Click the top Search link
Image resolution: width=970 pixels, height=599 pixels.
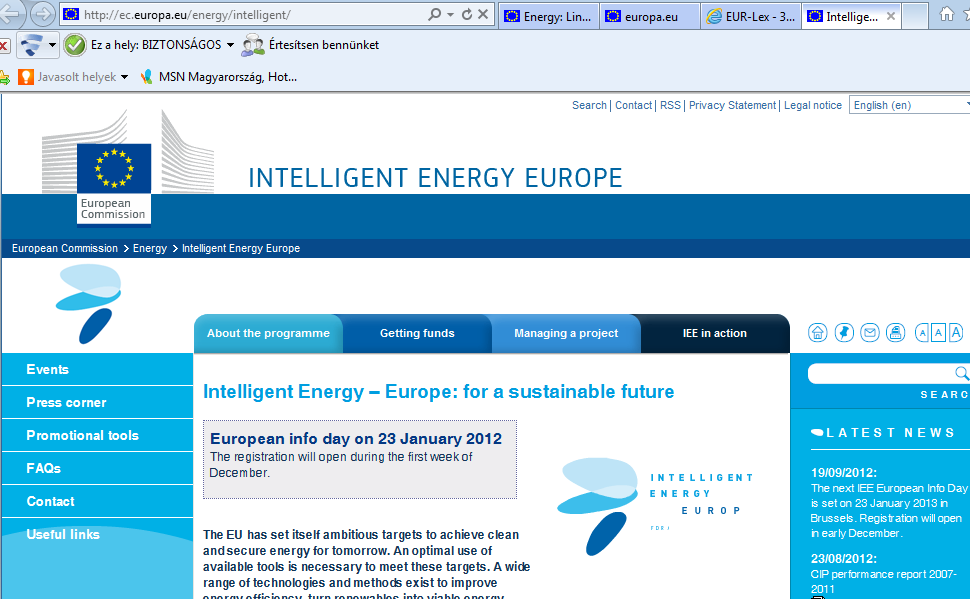589,105
